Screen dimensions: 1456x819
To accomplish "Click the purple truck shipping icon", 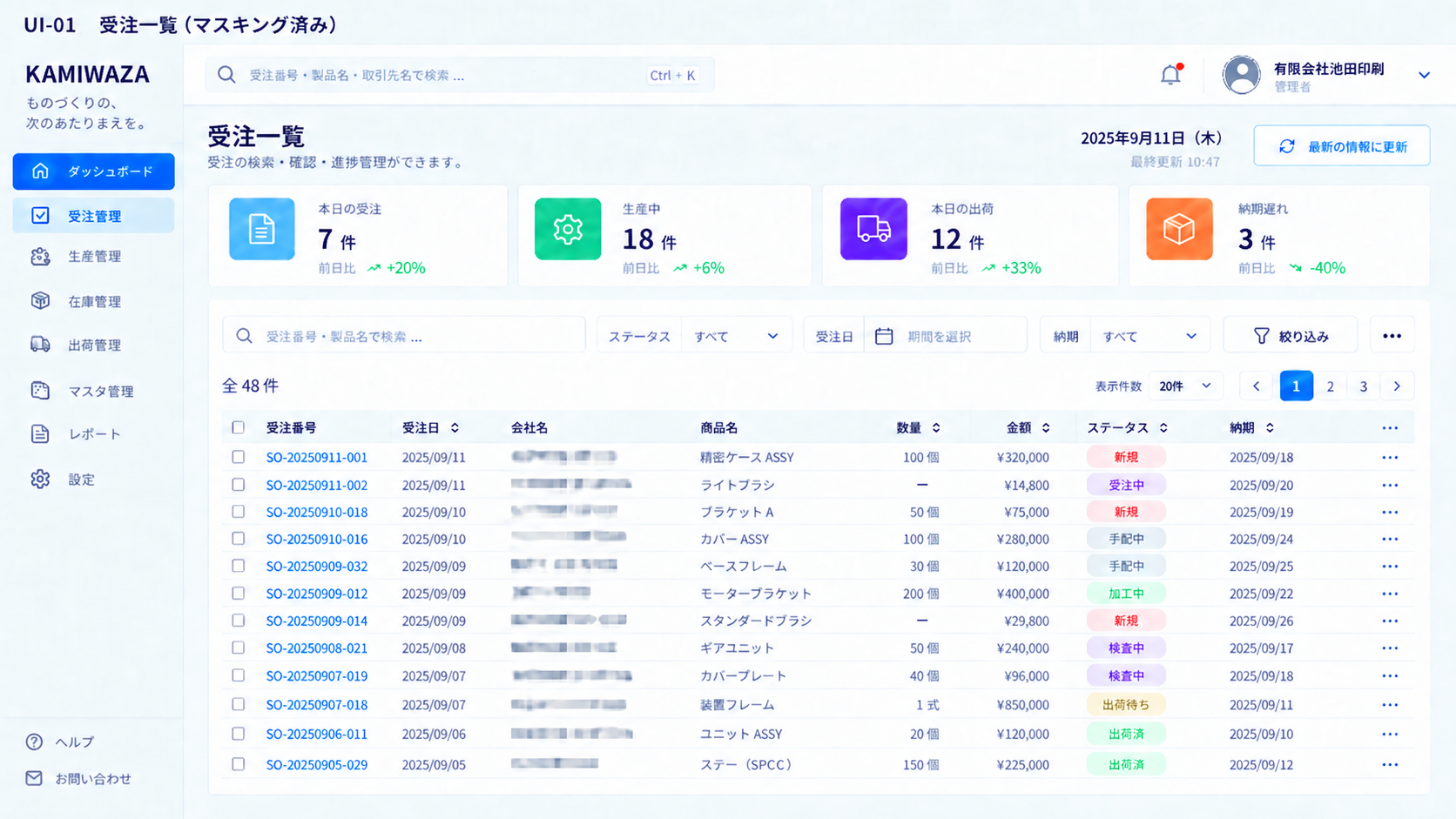I will tap(873, 229).
